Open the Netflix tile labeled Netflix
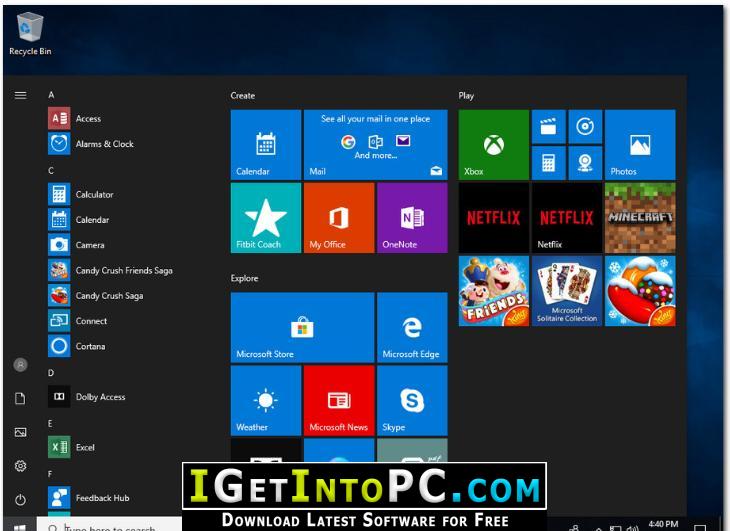This screenshot has width=730, height=531. click(567, 218)
